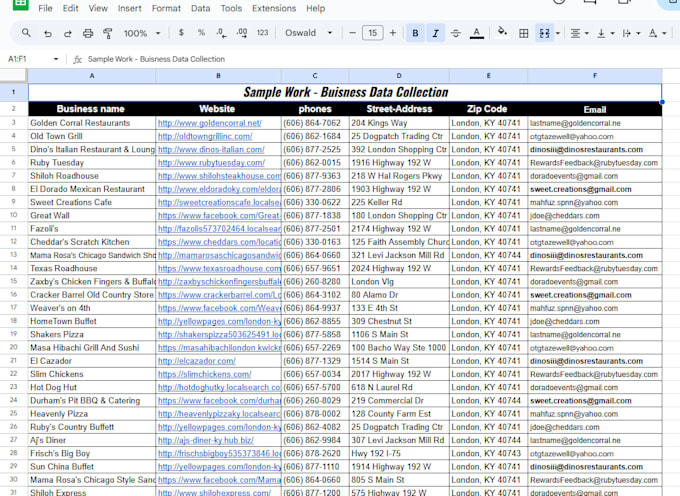Image resolution: width=680 pixels, height=496 pixels.
Task: Format as percent
Action: tap(201, 33)
